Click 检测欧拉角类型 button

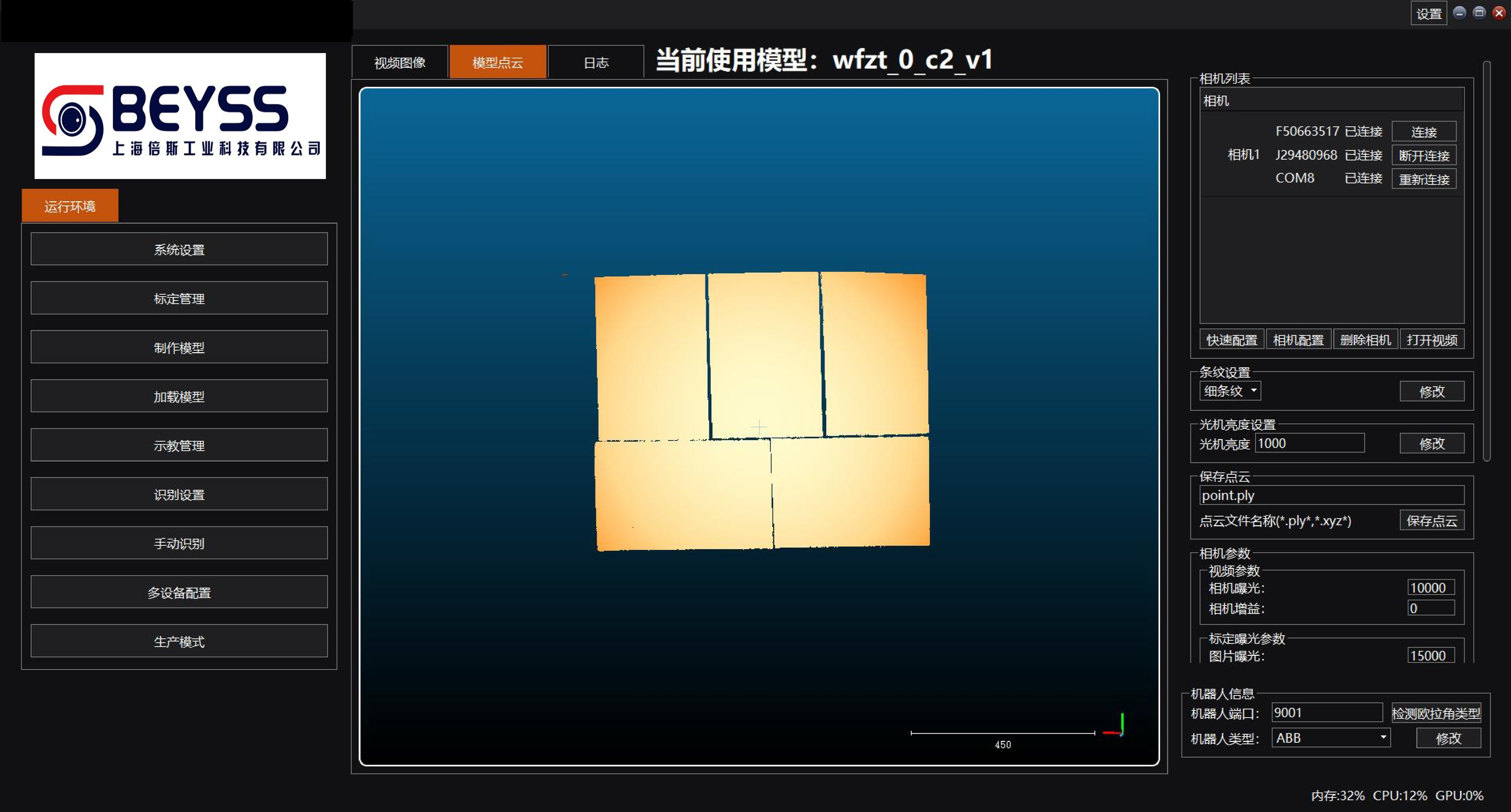coord(1436,713)
